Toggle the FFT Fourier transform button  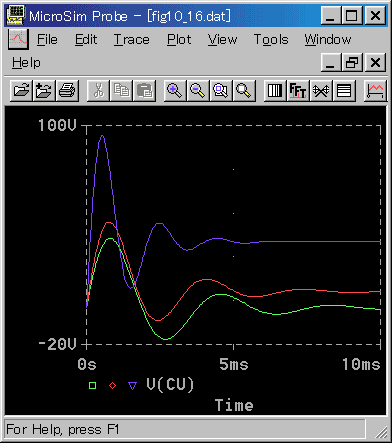[x=298, y=90]
